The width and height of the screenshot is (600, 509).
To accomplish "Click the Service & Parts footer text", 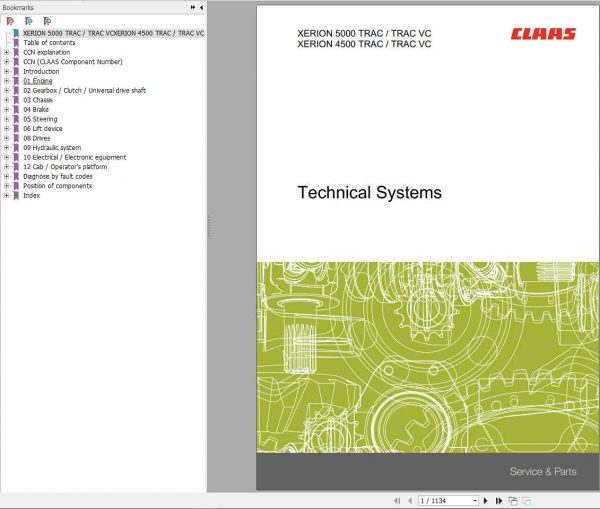I will point(543,471).
